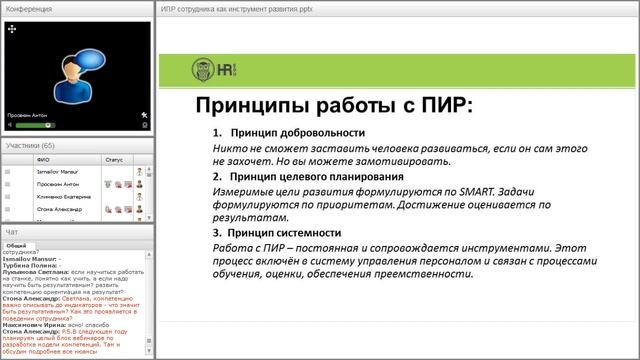The image size is (640, 360).
Task: Click second status icon for Просвкин Антон
Action: 118,185
